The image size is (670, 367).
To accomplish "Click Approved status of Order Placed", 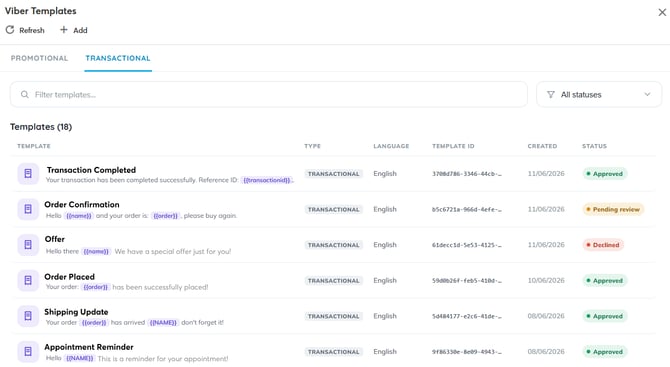I will [605, 280].
